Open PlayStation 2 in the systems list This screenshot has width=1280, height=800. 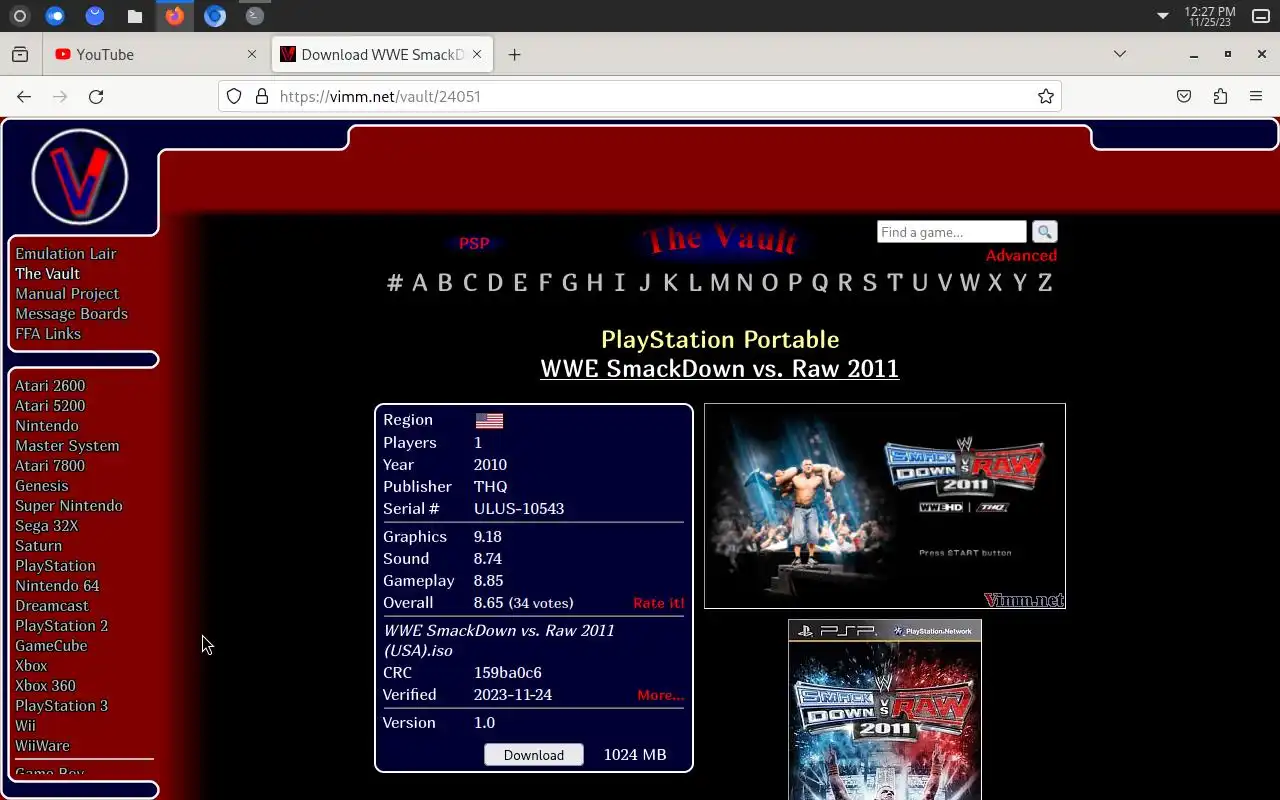tap(61, 626)
